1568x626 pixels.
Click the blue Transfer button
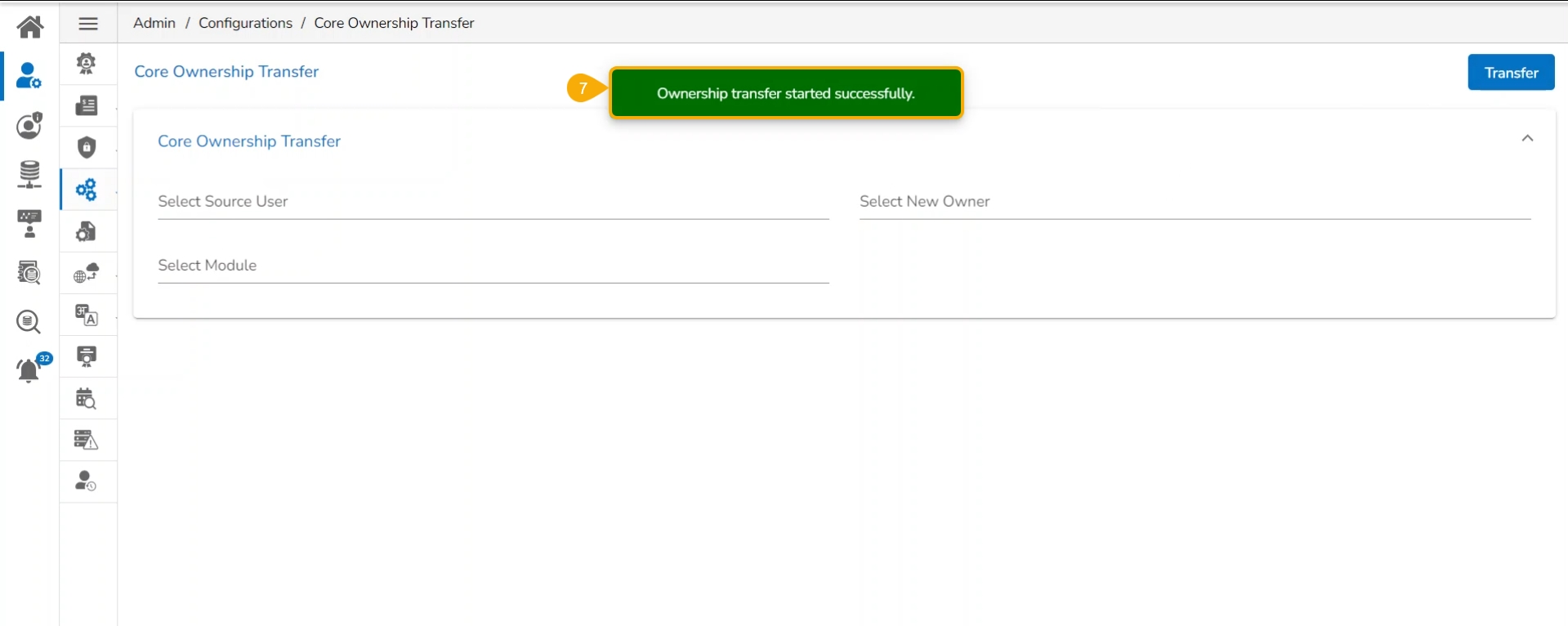coord(1511,73)
